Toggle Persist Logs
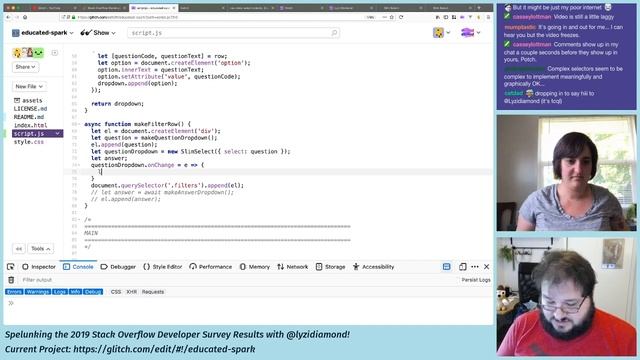The width and height of the screenshot is (640, 360). [x=476, y=280]
